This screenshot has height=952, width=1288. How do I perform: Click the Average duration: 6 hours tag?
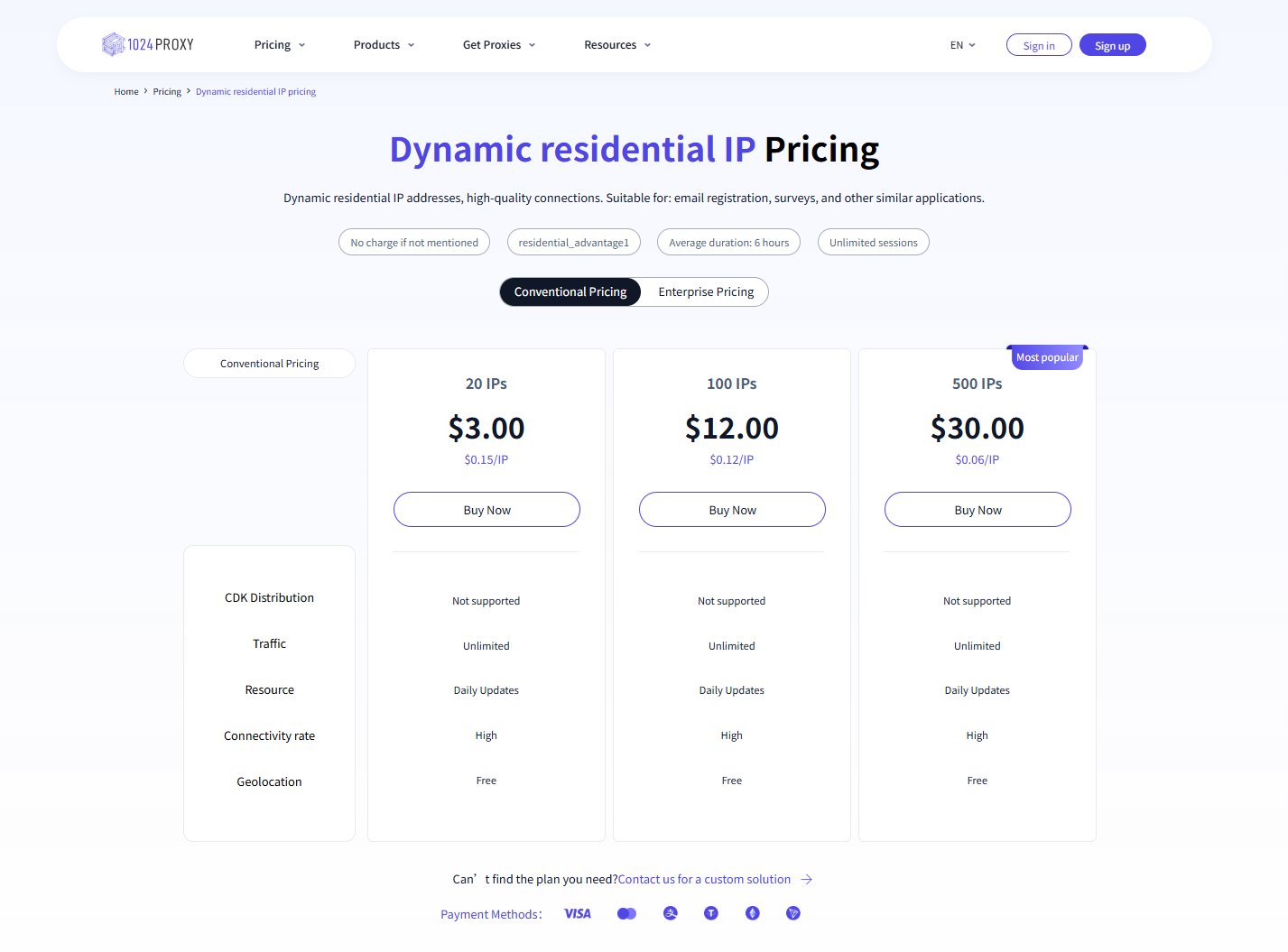point(729,242)
